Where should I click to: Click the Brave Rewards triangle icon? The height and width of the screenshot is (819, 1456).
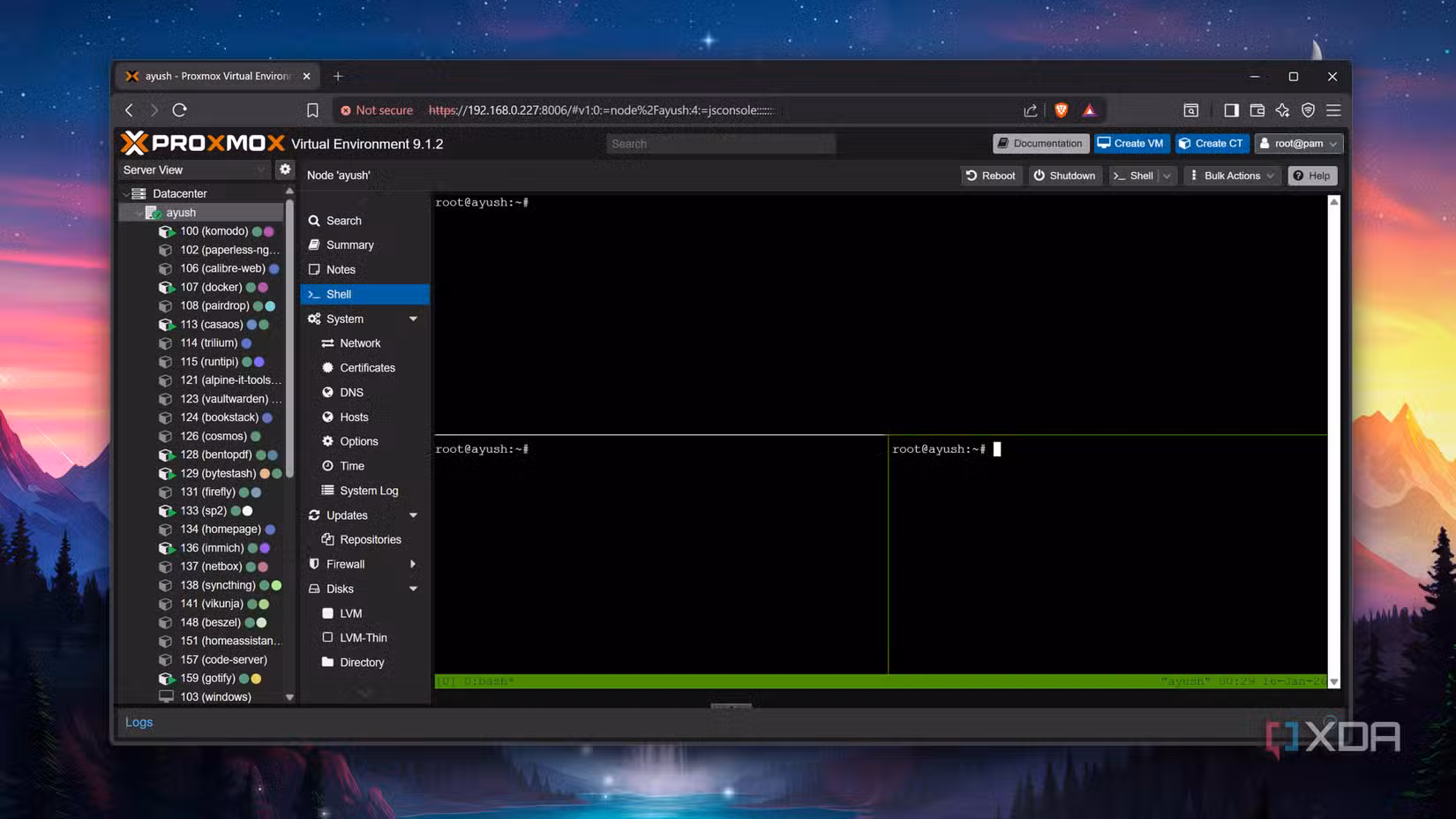[1090, 110]
